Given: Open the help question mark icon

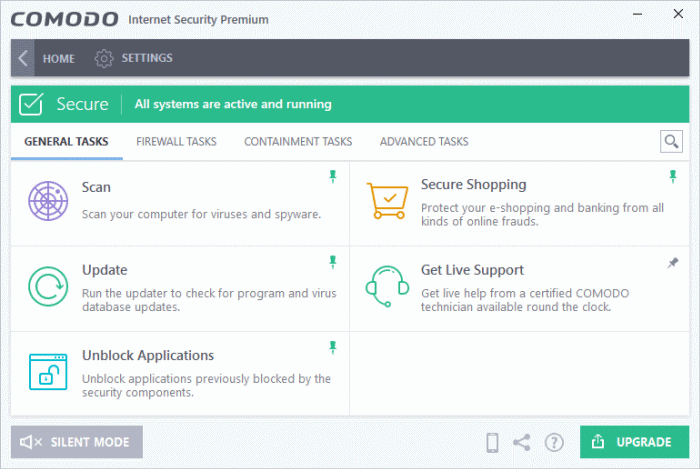Looking at the screenshot, I should pyautogui.click(x=554, y=442).
